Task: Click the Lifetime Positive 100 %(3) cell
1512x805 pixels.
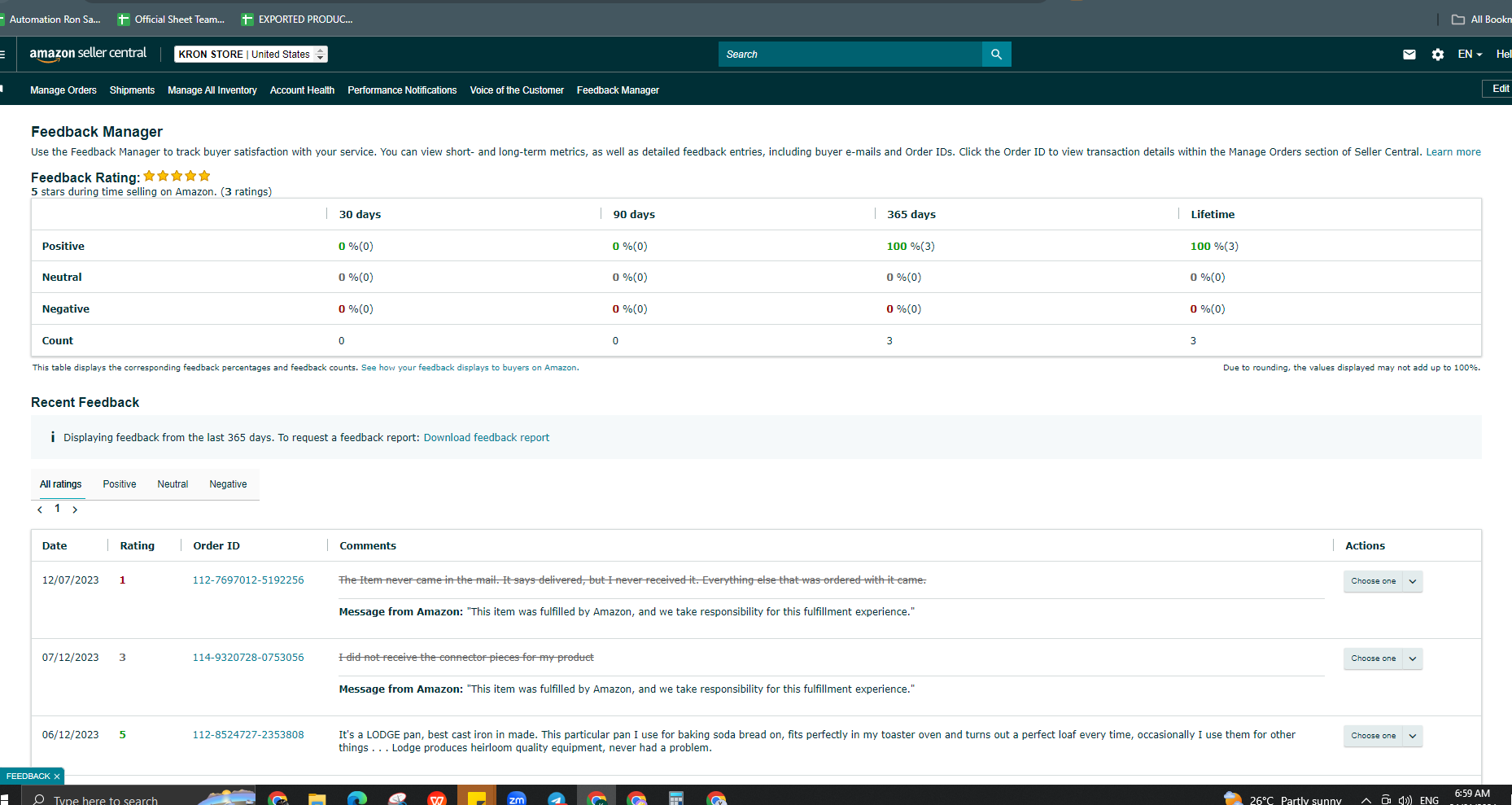Action: [1214, 247]
